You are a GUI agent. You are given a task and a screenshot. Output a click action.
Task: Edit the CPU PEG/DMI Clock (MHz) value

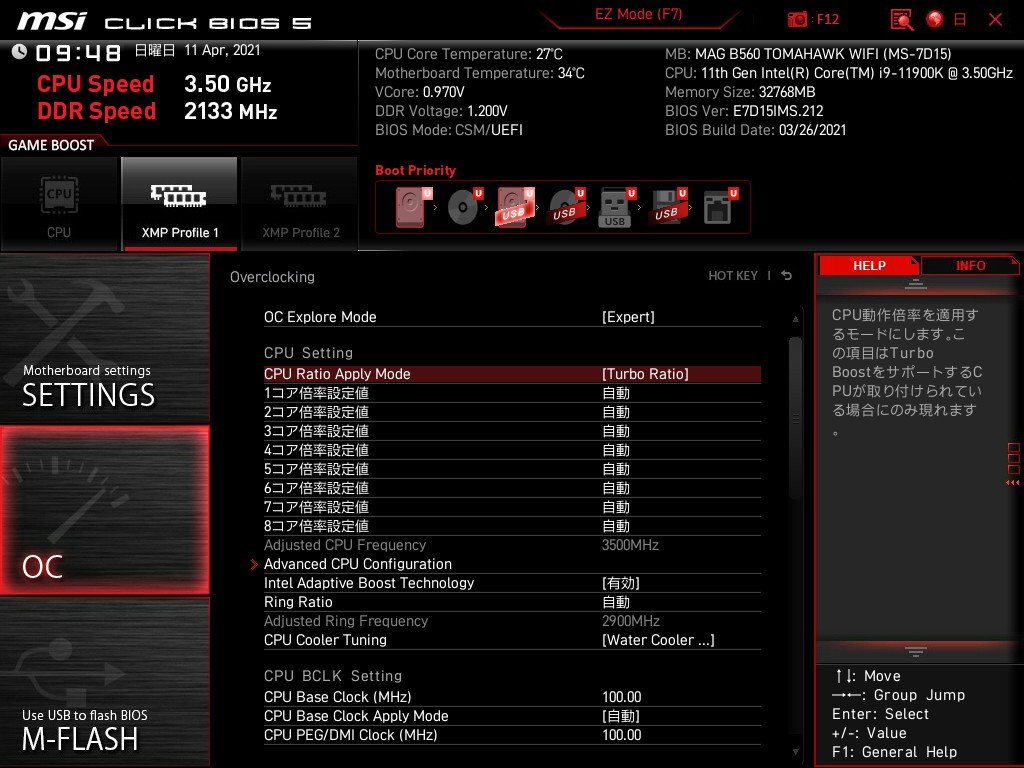point(512,735)
